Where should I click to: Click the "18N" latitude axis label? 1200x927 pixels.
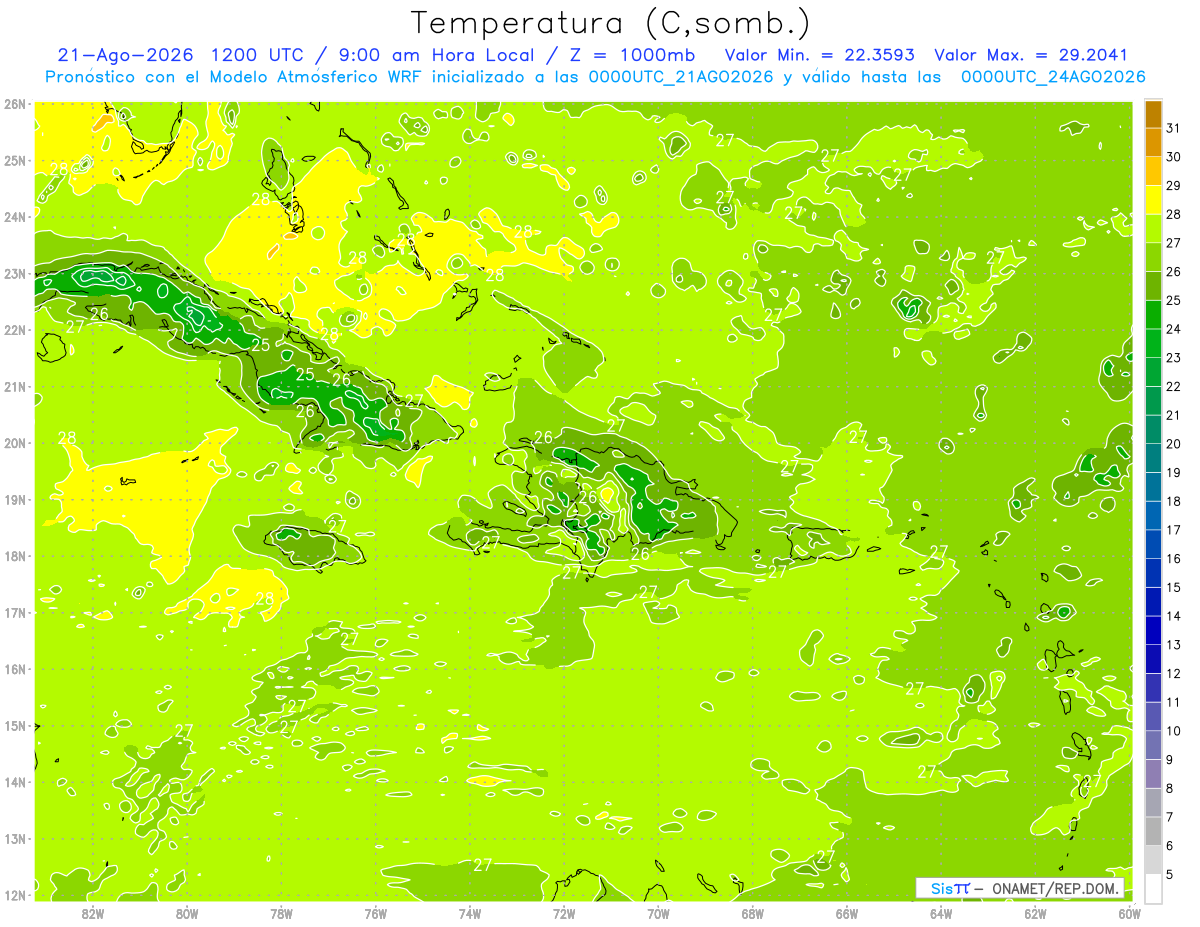point(15,556)
